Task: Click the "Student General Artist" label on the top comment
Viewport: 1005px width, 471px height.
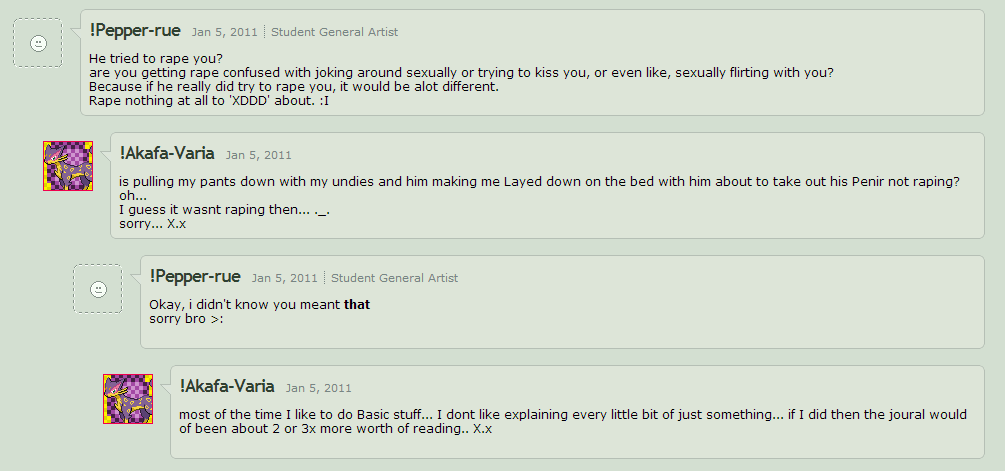Action: point(335,32)
